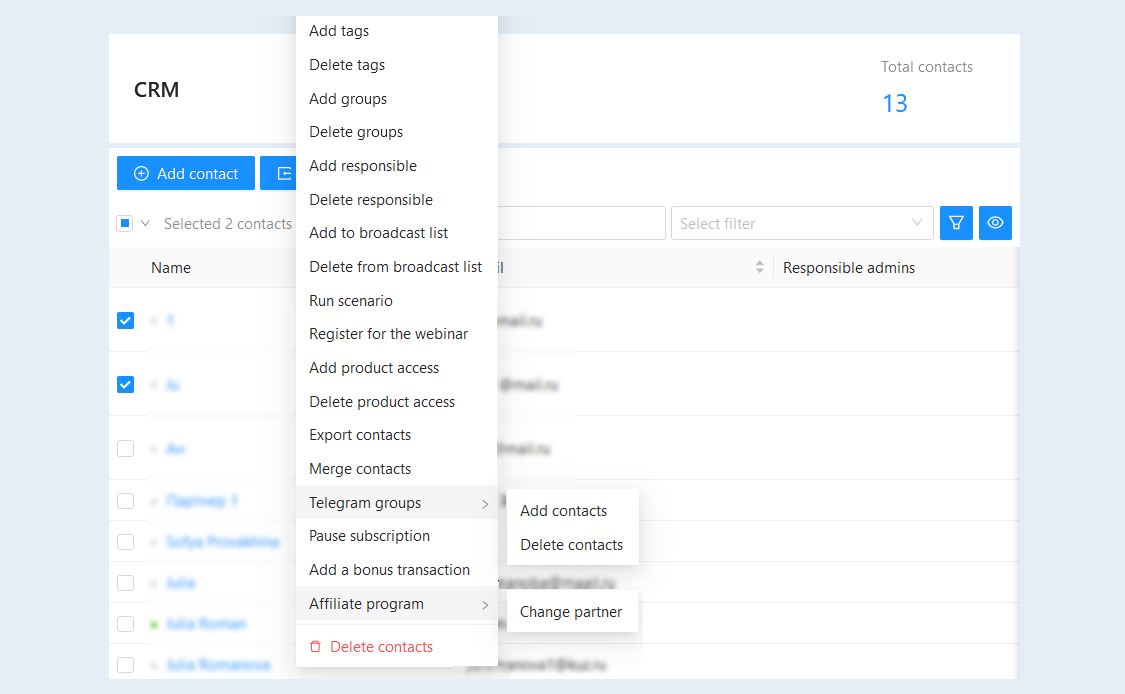The width and height of the screenshot is (1125, 694).
Task: Click red Delete contacts menu entry
Action: click(397, 647)
